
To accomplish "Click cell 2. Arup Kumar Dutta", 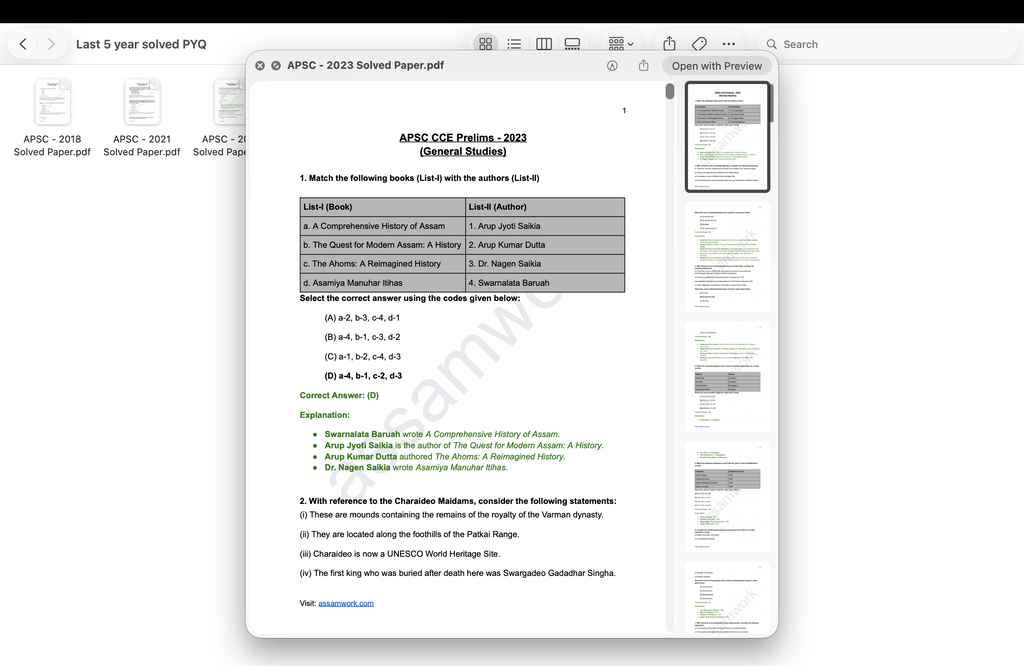I will point(545,245).
